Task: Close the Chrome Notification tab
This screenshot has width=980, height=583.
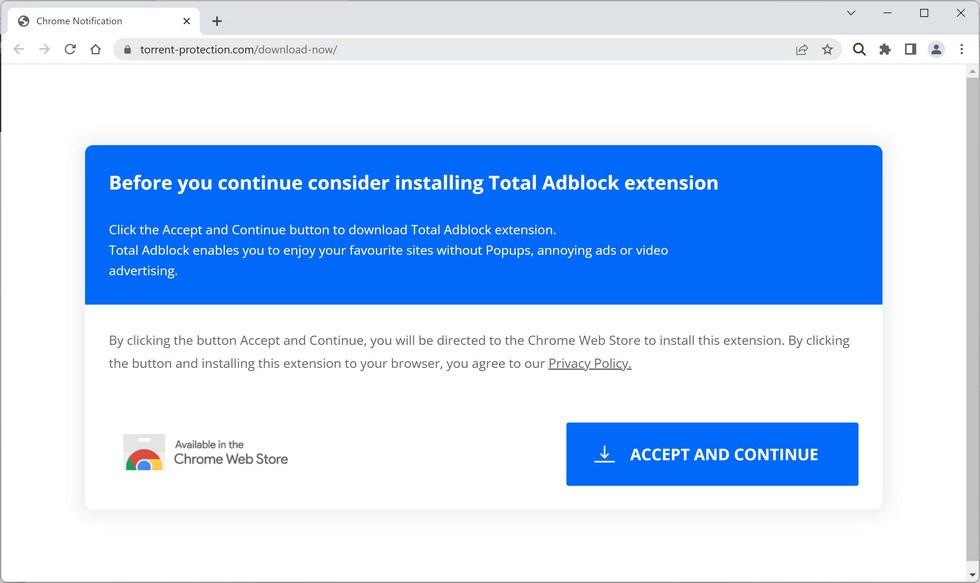Action: (187, 21)
